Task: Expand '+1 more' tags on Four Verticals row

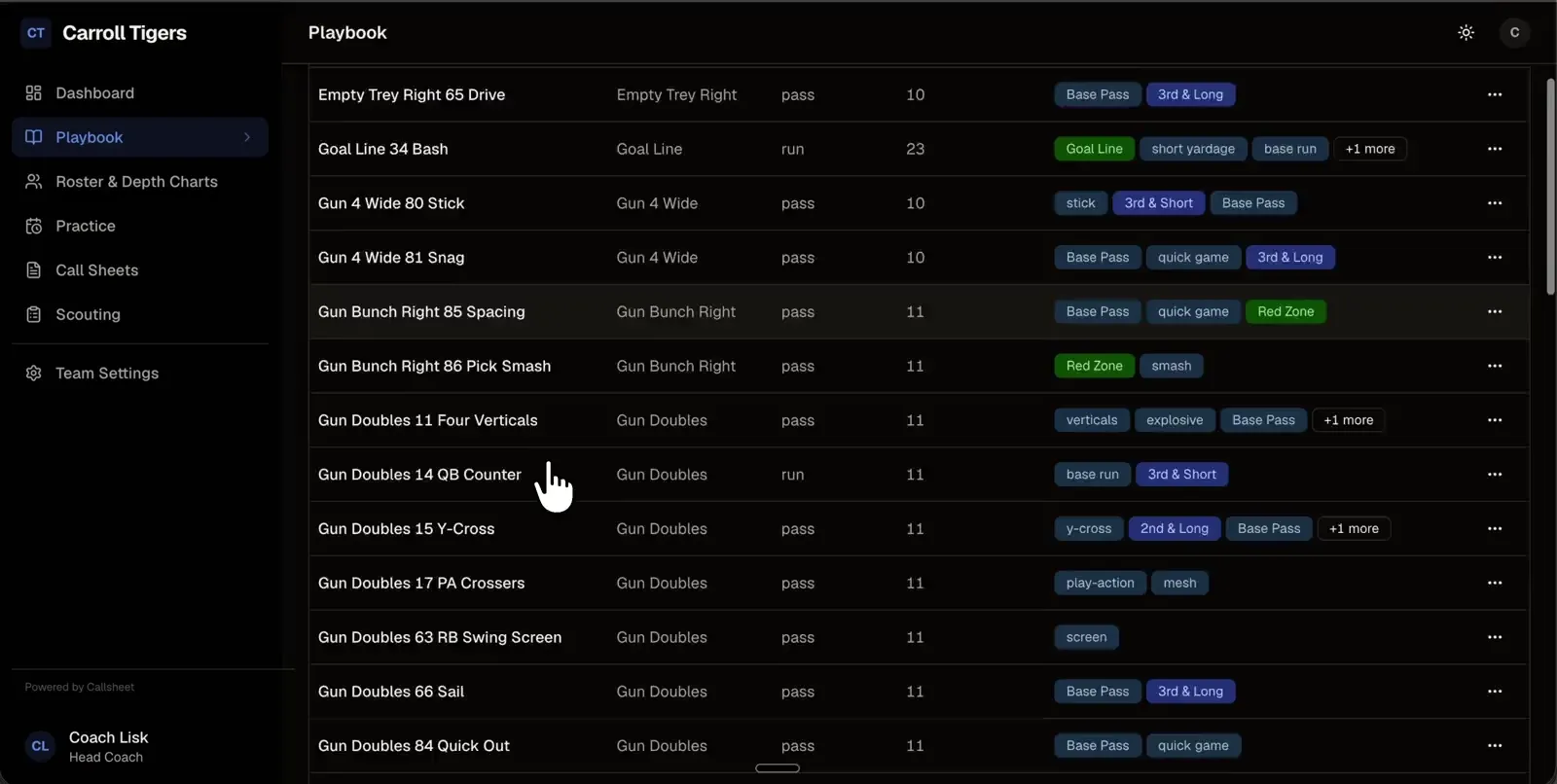Action: (1349, 420)
